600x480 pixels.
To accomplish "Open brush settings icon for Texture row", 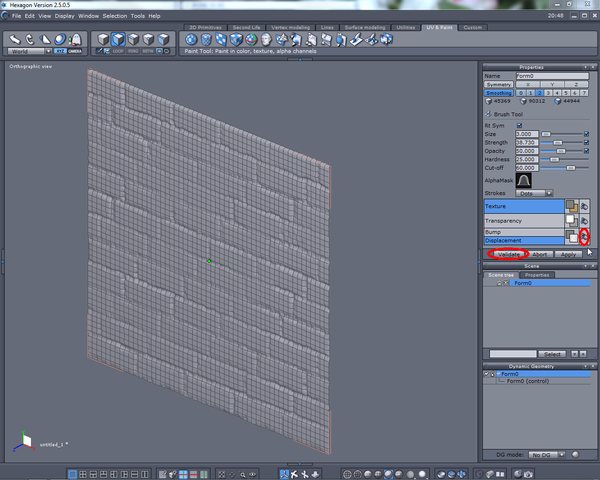I will tap(584, 206).
